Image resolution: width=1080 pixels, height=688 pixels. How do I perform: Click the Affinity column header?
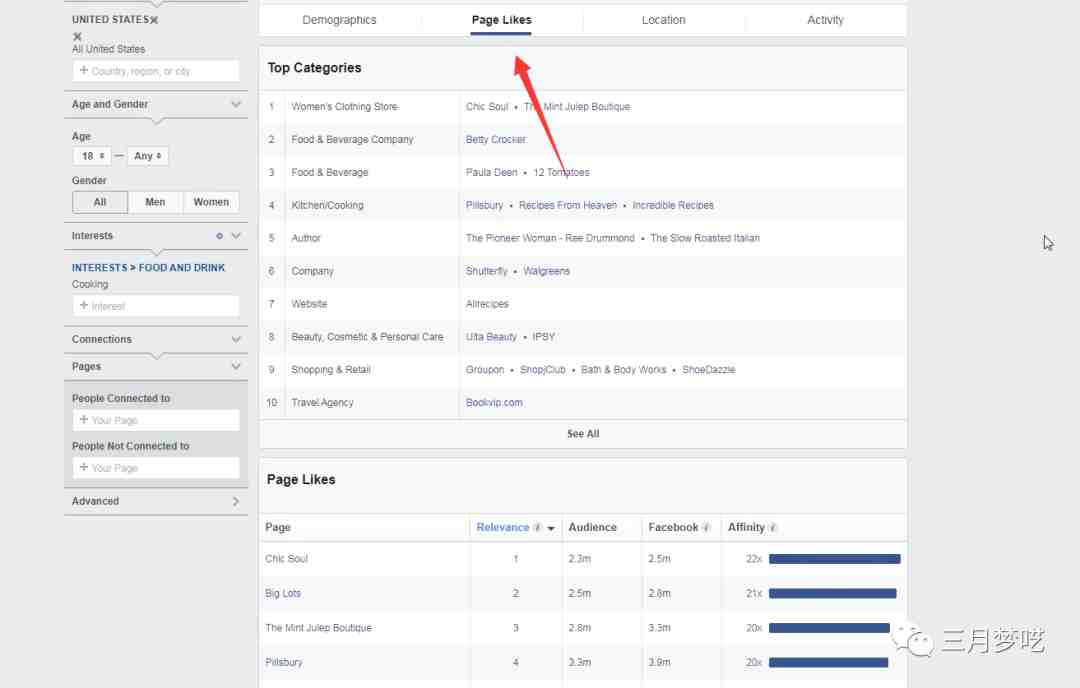coord(746,528)
